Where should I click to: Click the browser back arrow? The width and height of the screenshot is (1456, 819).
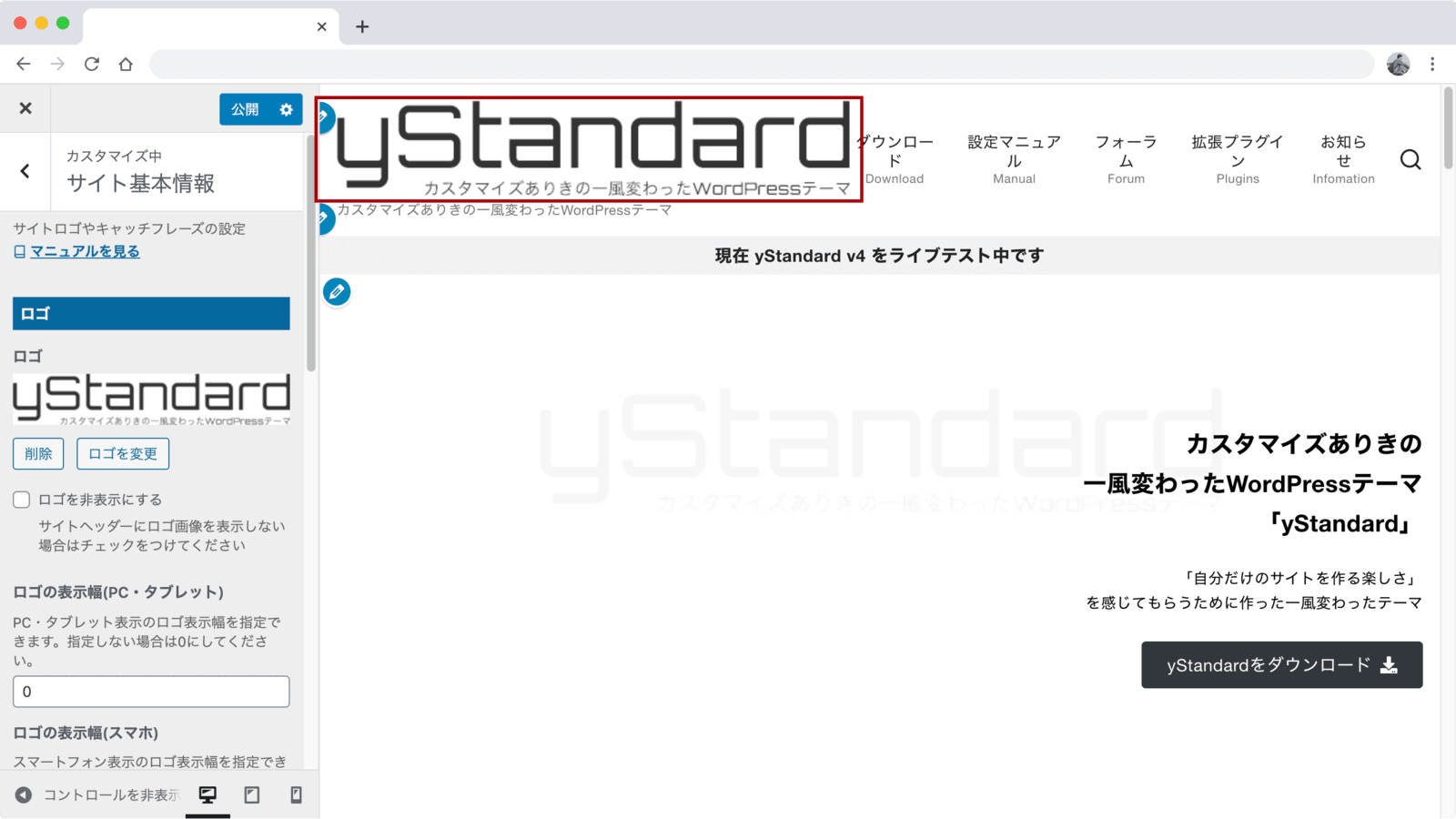[x=24, y=64]
